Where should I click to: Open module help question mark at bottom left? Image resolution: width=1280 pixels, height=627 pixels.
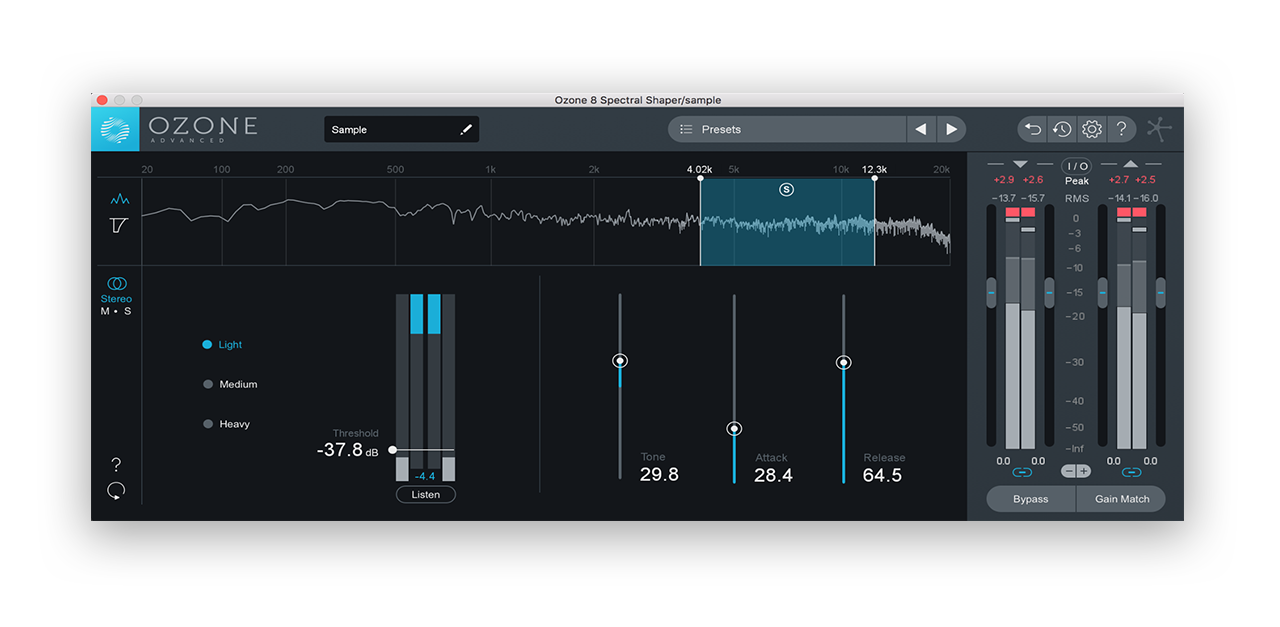click(116, 465)
